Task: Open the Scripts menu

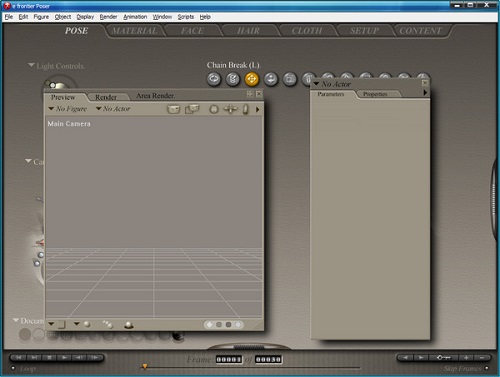Action: (x=186, y=17)
